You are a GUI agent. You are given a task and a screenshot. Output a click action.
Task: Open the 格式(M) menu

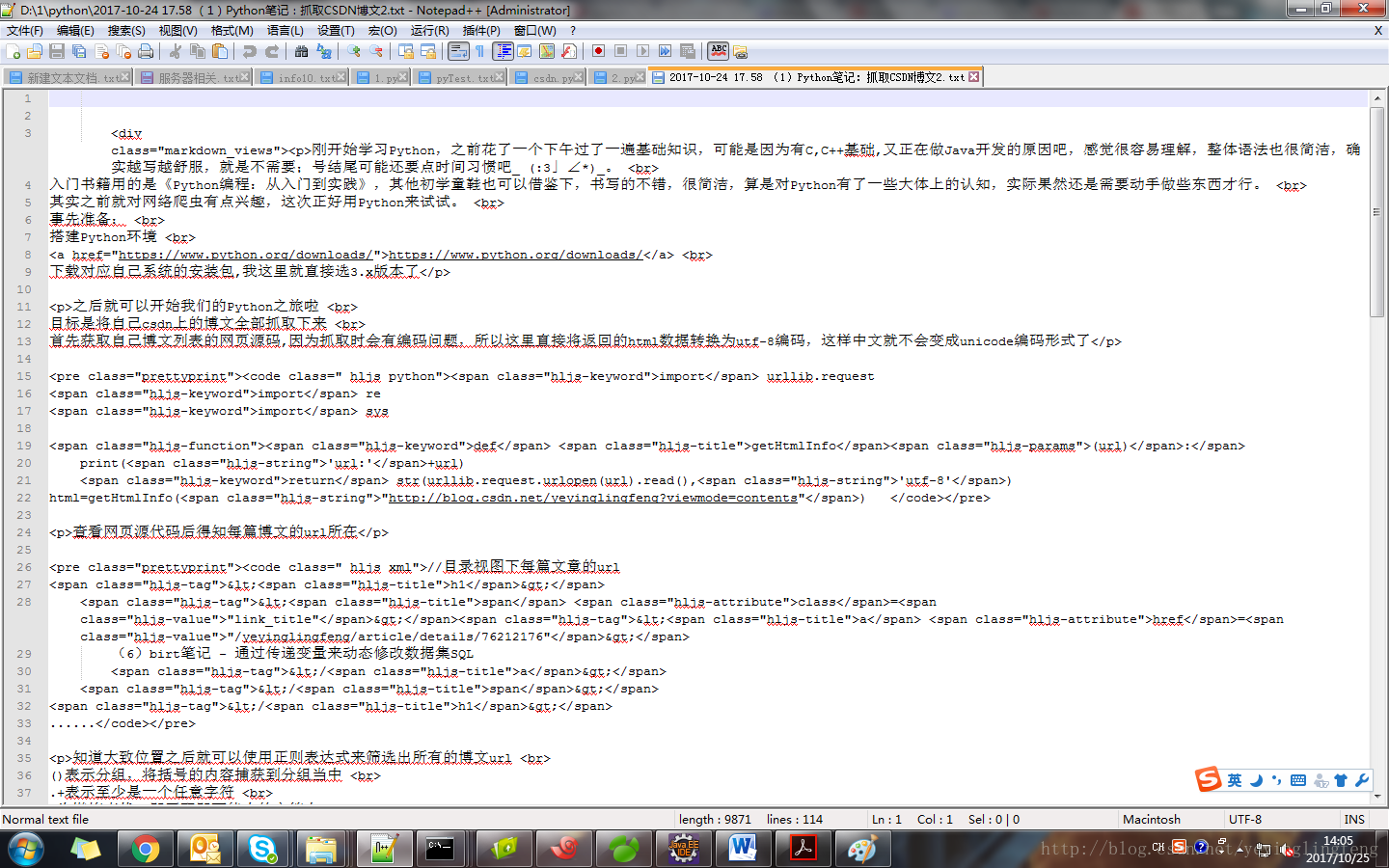click(232, 31)
